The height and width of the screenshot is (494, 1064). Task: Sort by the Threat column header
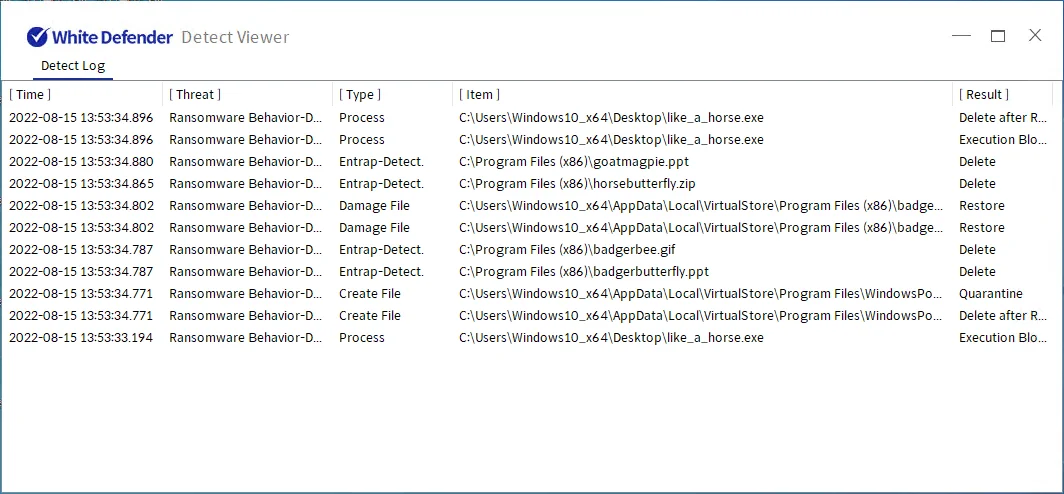click(x=195, y=94)
